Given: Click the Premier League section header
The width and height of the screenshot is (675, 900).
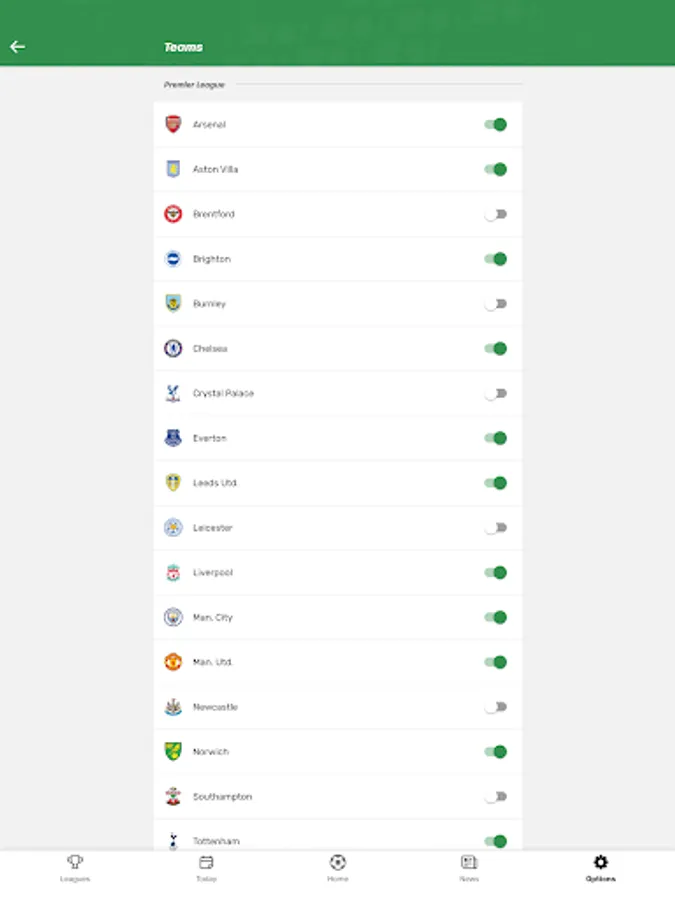Looking at the screenshot, I should (194, 85).
